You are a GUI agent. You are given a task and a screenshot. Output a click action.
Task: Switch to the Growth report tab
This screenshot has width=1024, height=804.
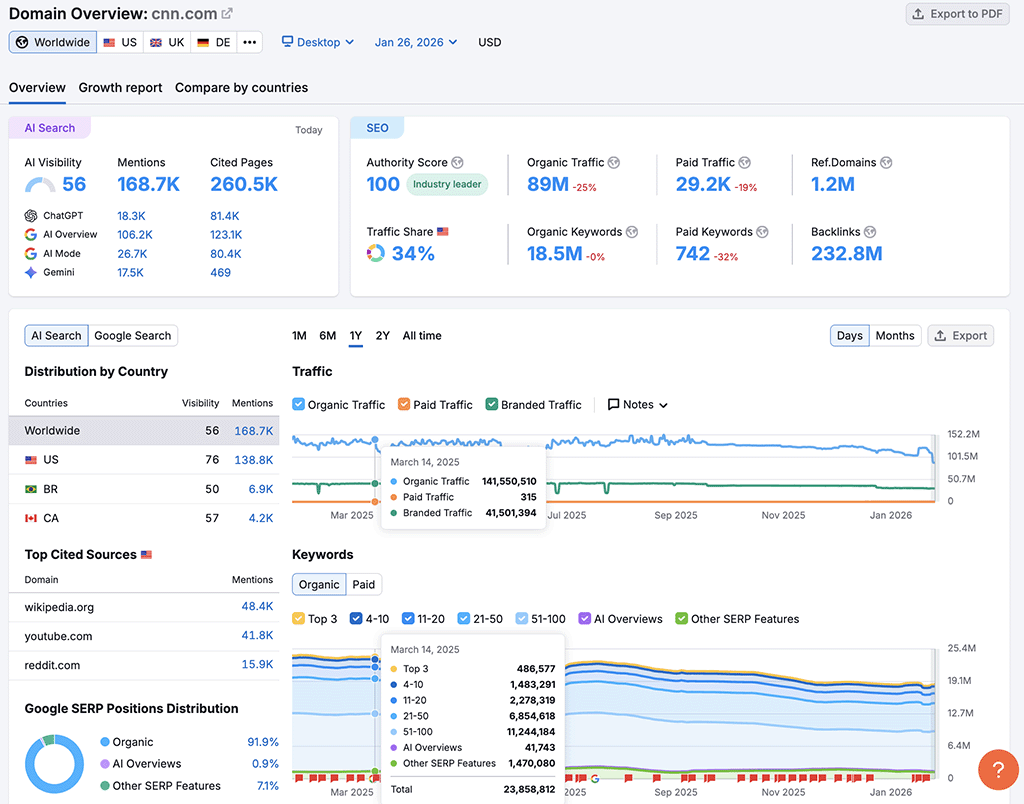click(x=120, y=87)
